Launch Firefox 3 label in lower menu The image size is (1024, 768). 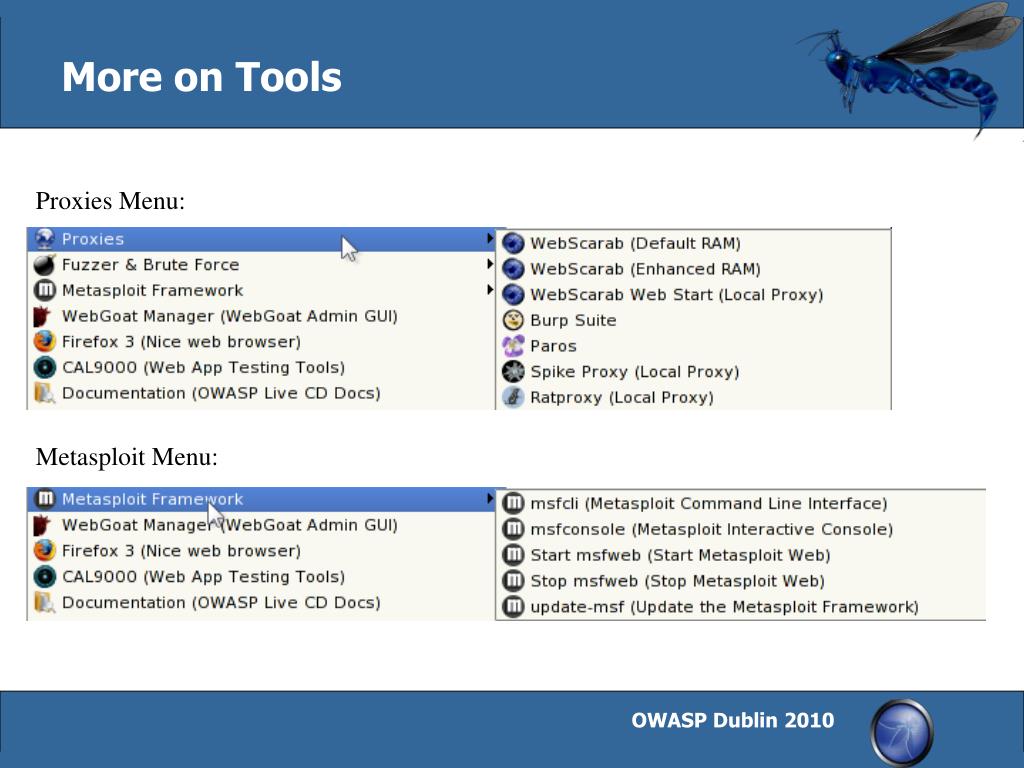click(x=181, y=551)
